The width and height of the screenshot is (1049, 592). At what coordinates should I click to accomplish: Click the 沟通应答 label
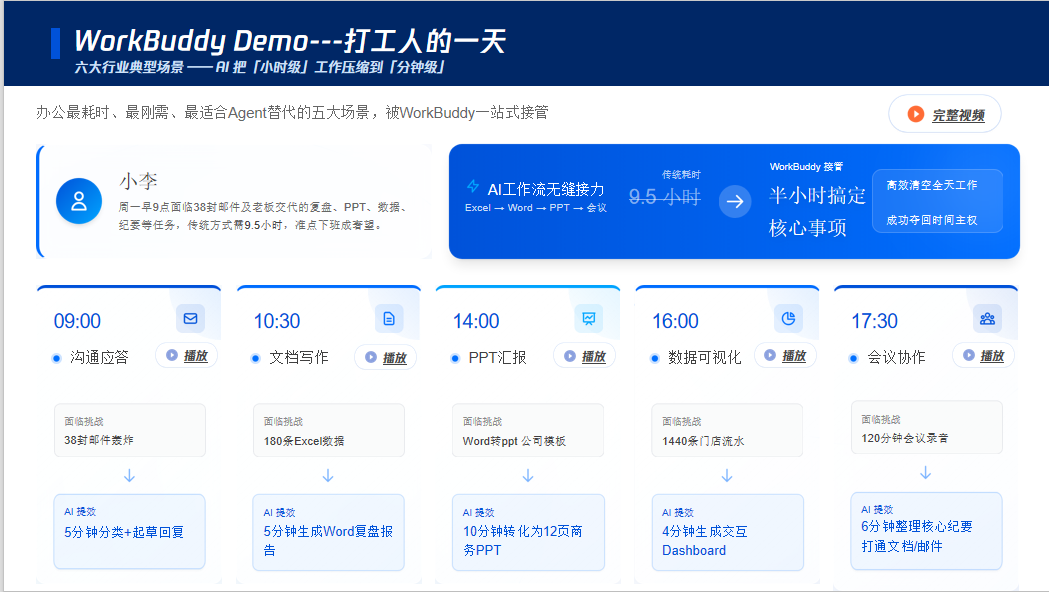[x=99, y=357]
